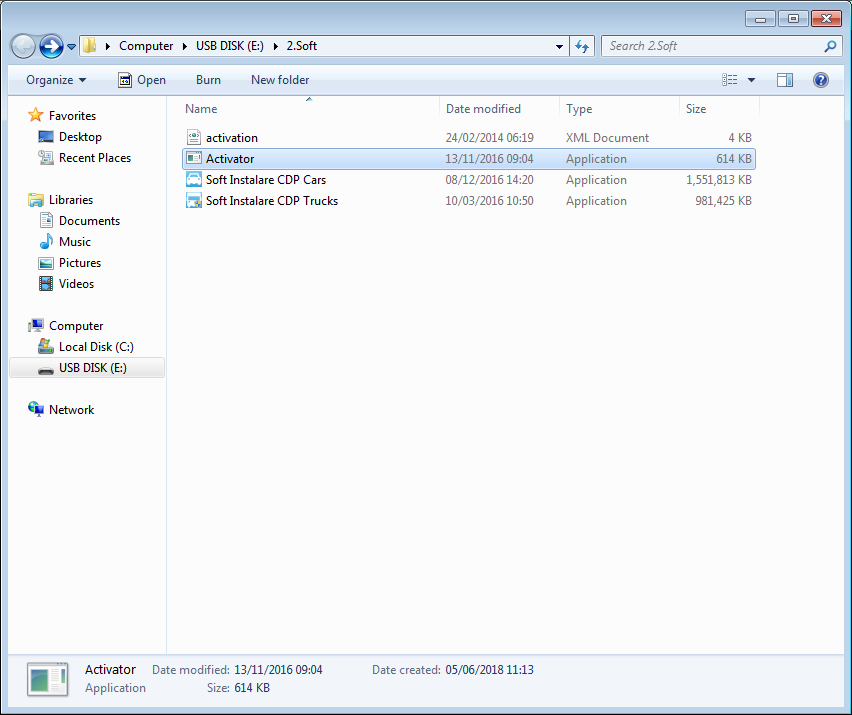
Task: Go forward with the Forward arrow button
Action: 52,47
